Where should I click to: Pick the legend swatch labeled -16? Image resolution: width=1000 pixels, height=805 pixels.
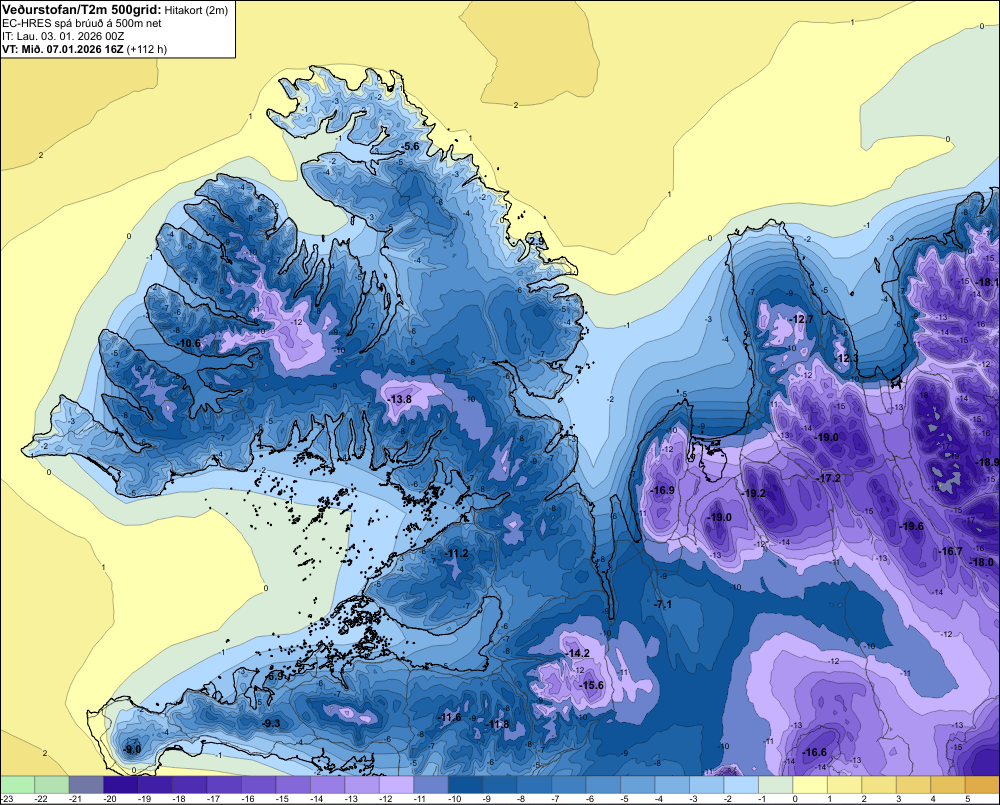click(258, 784)
